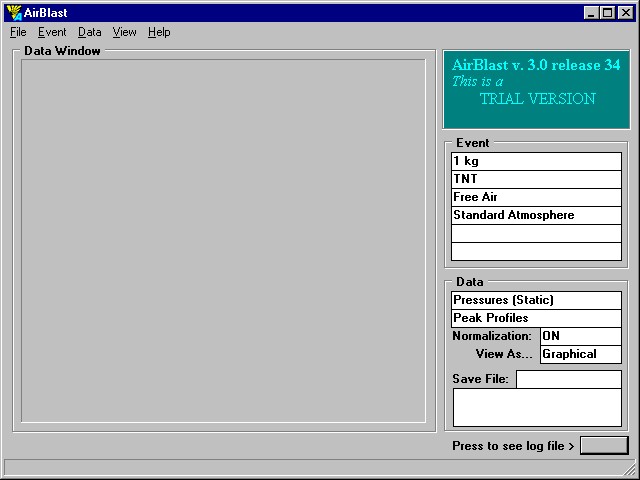Click the log file button
640x480 pixels.
coord(604,445)
